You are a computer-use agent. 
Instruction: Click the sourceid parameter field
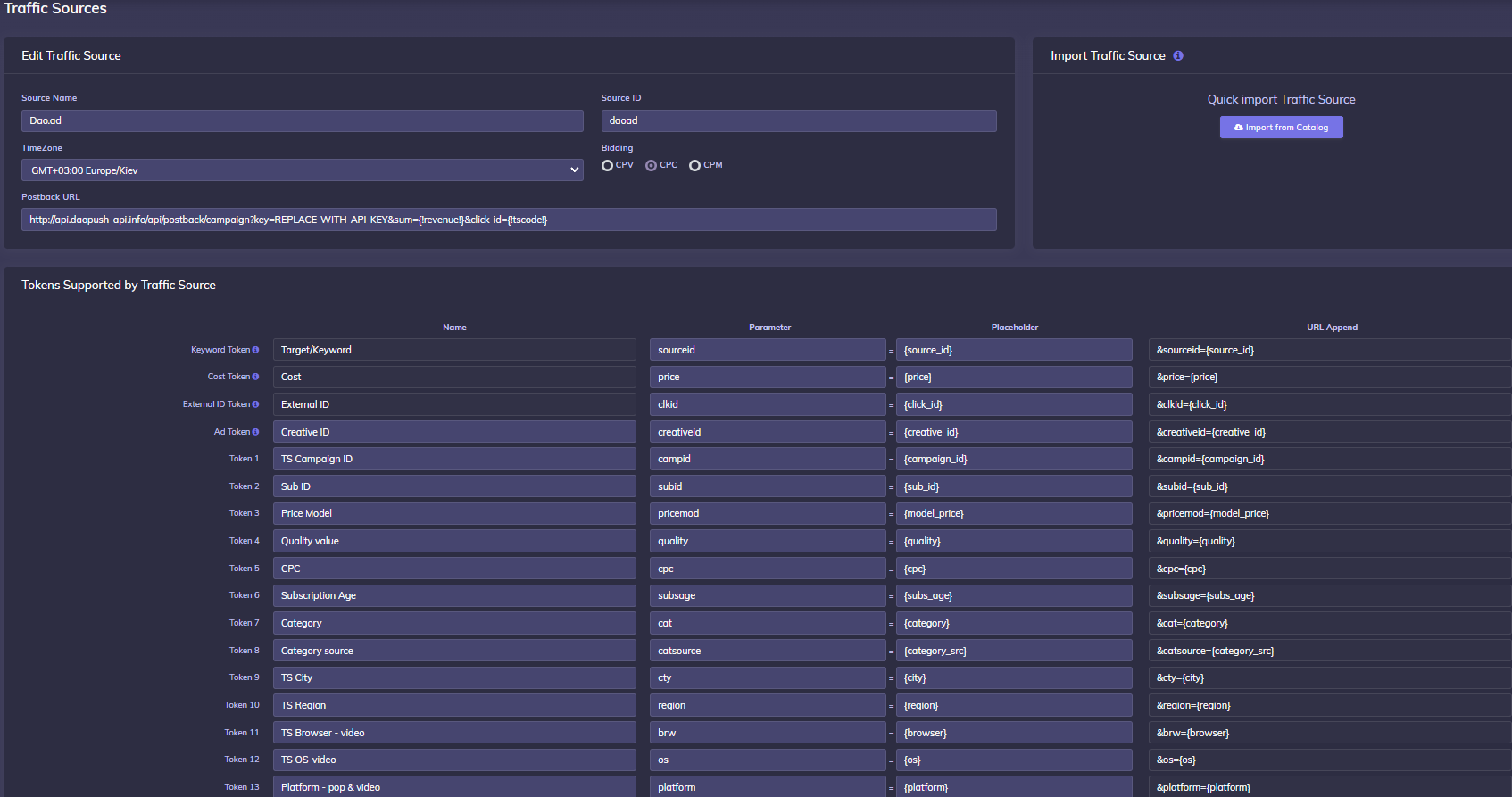coord(767,350)
